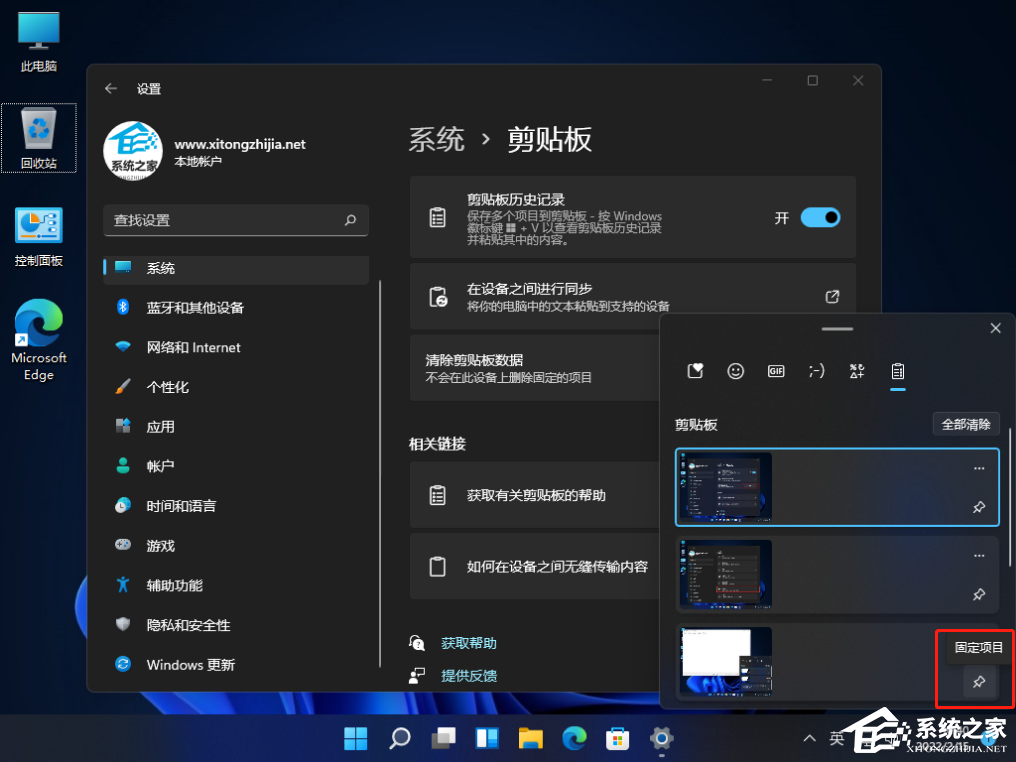Viewport: 1016px width, 762px height.
Task: Open 获取有关剪贴板的帮助 link card
Action: click(x=535, y=495)
